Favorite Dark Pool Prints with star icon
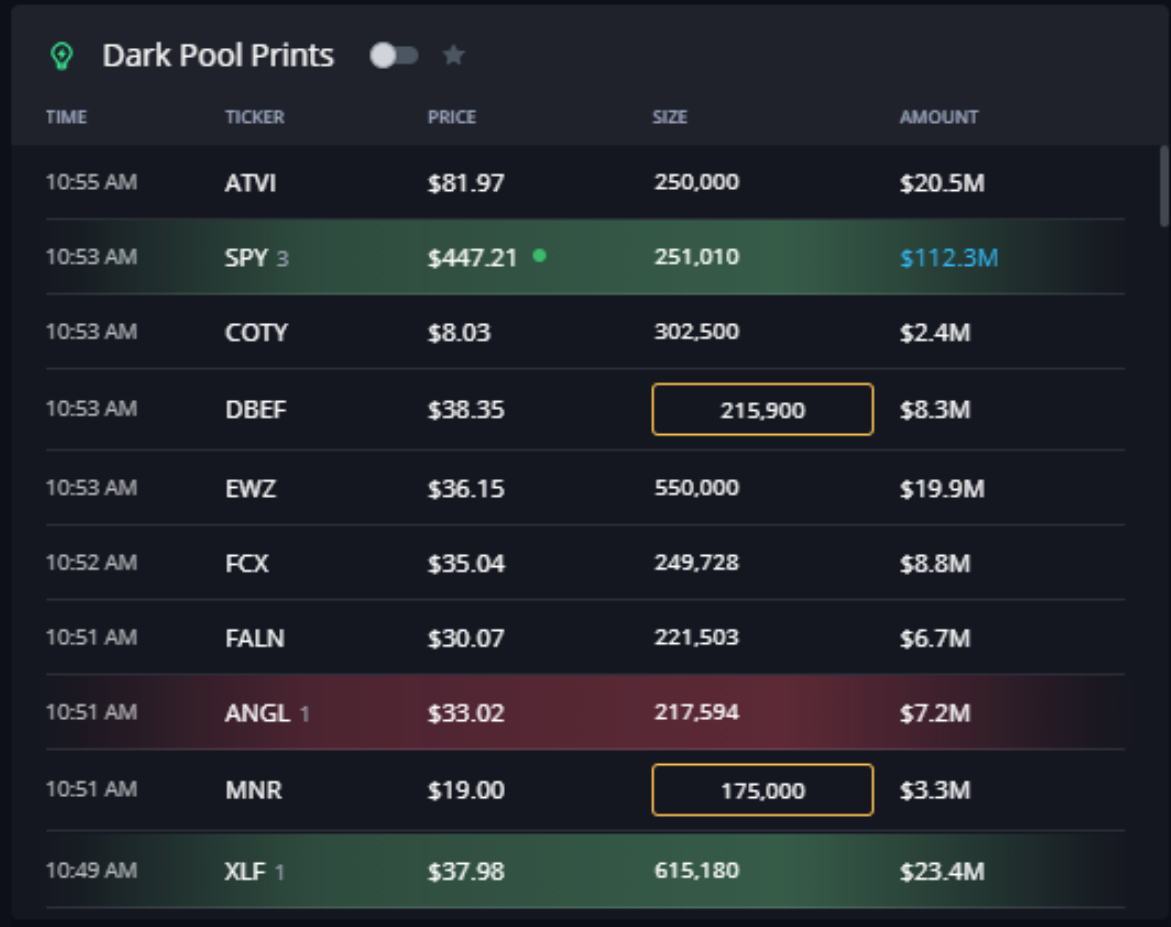 pyautogui.click(x=454, y=55)
